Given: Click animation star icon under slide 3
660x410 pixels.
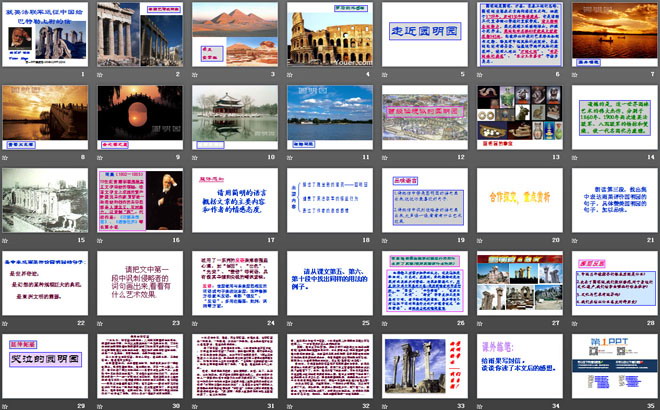Looking at the screenshot, I should 195,75.
